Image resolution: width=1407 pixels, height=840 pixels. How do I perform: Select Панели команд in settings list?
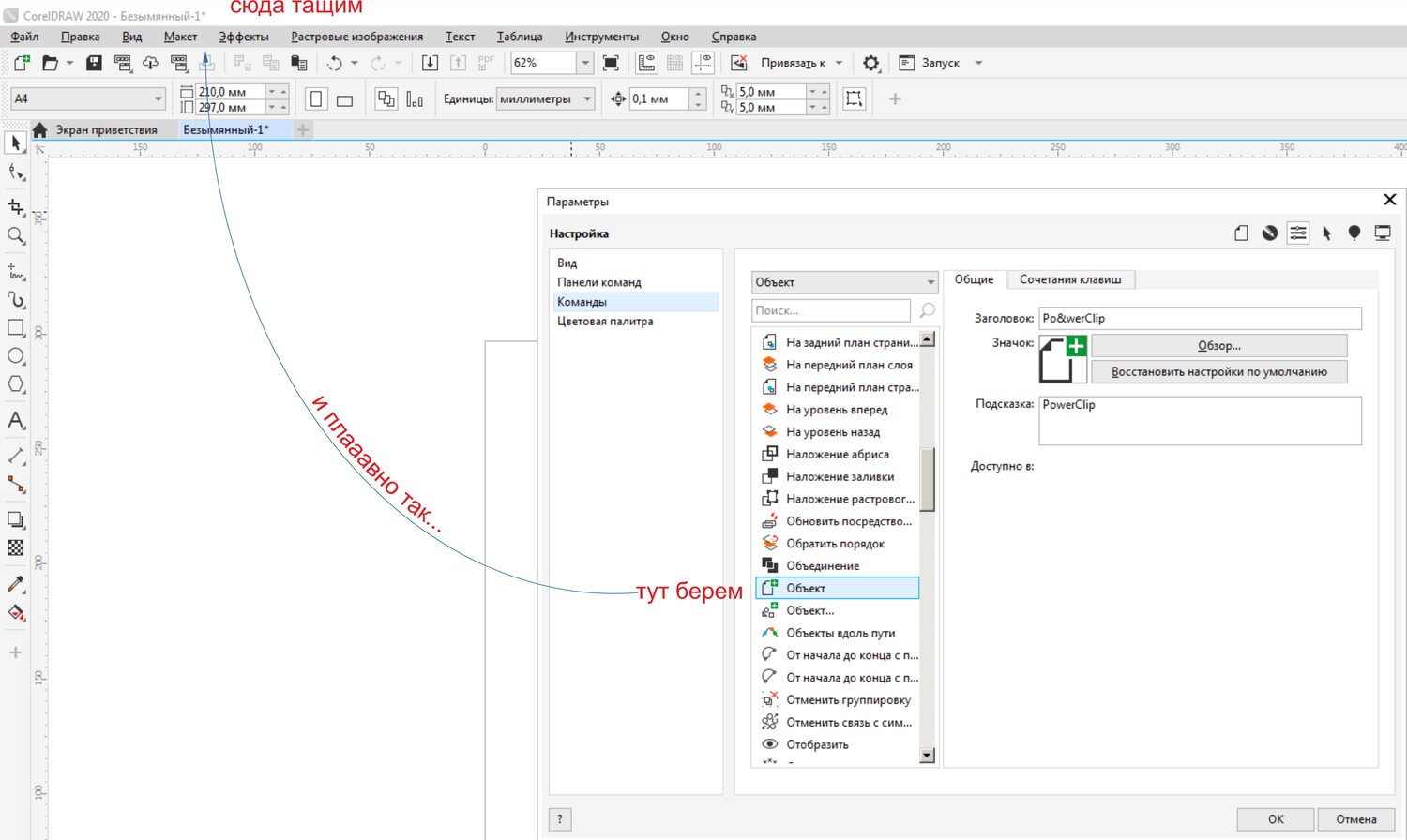pyautogui.click(x=599, y=282)
